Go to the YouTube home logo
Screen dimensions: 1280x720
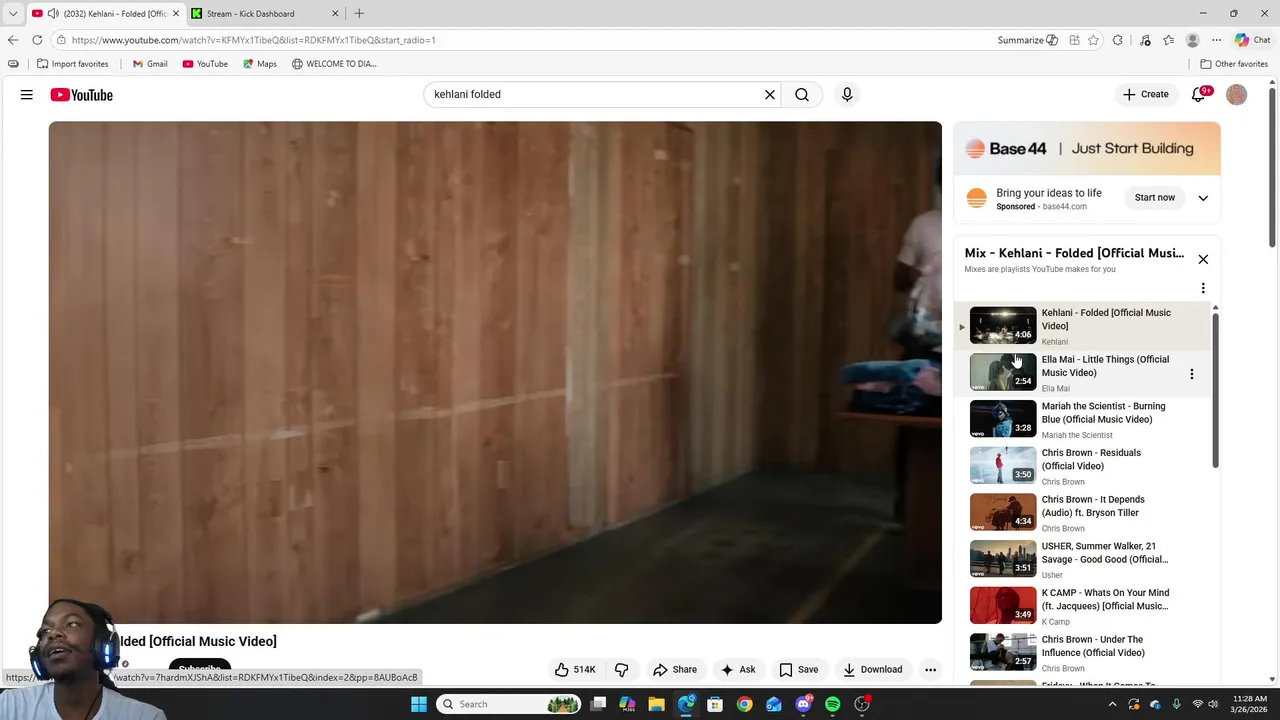coord(82,95)
